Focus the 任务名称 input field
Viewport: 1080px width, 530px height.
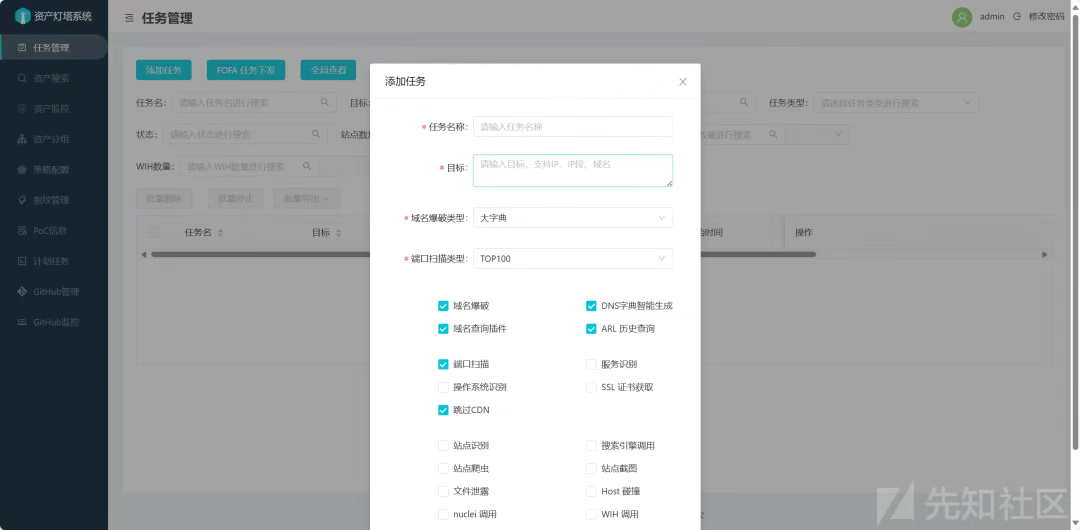[572, 127]
